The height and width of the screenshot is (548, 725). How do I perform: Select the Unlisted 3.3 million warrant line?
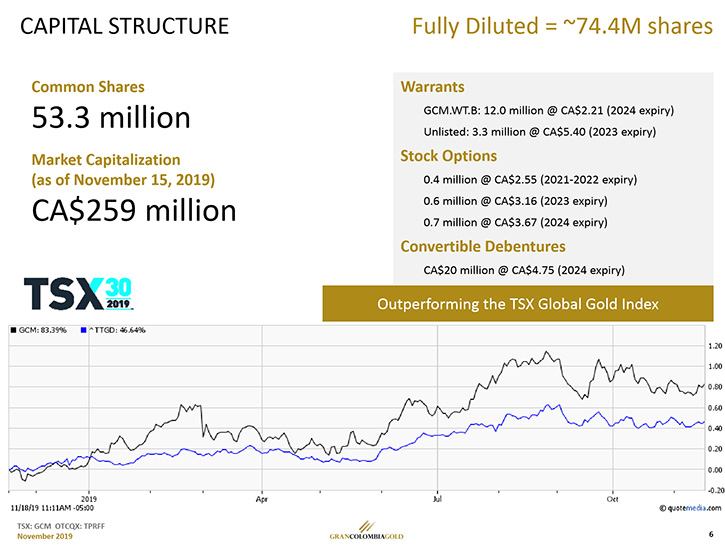click(x=540, y=132)
